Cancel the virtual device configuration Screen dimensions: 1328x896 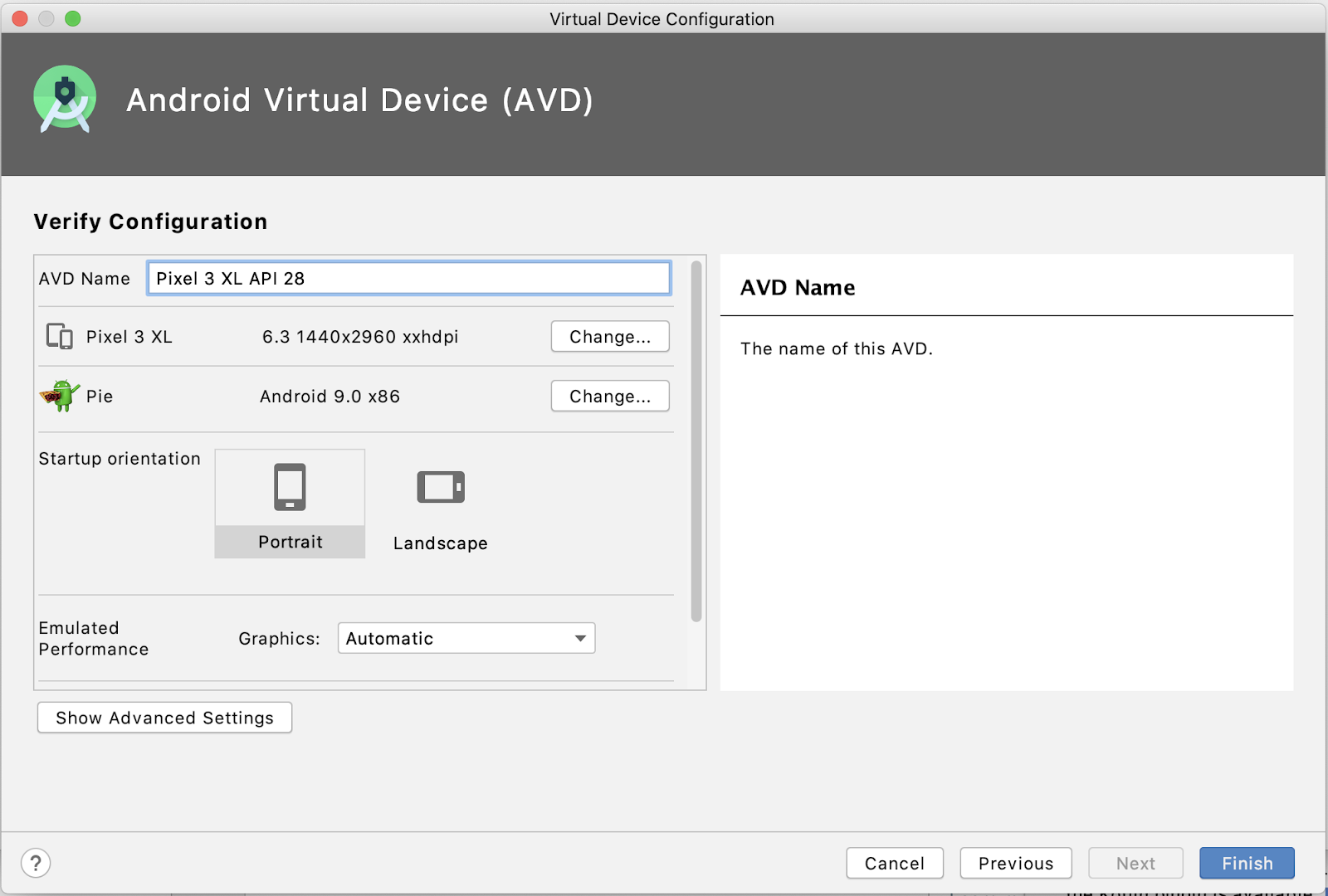tap(894, 863)
